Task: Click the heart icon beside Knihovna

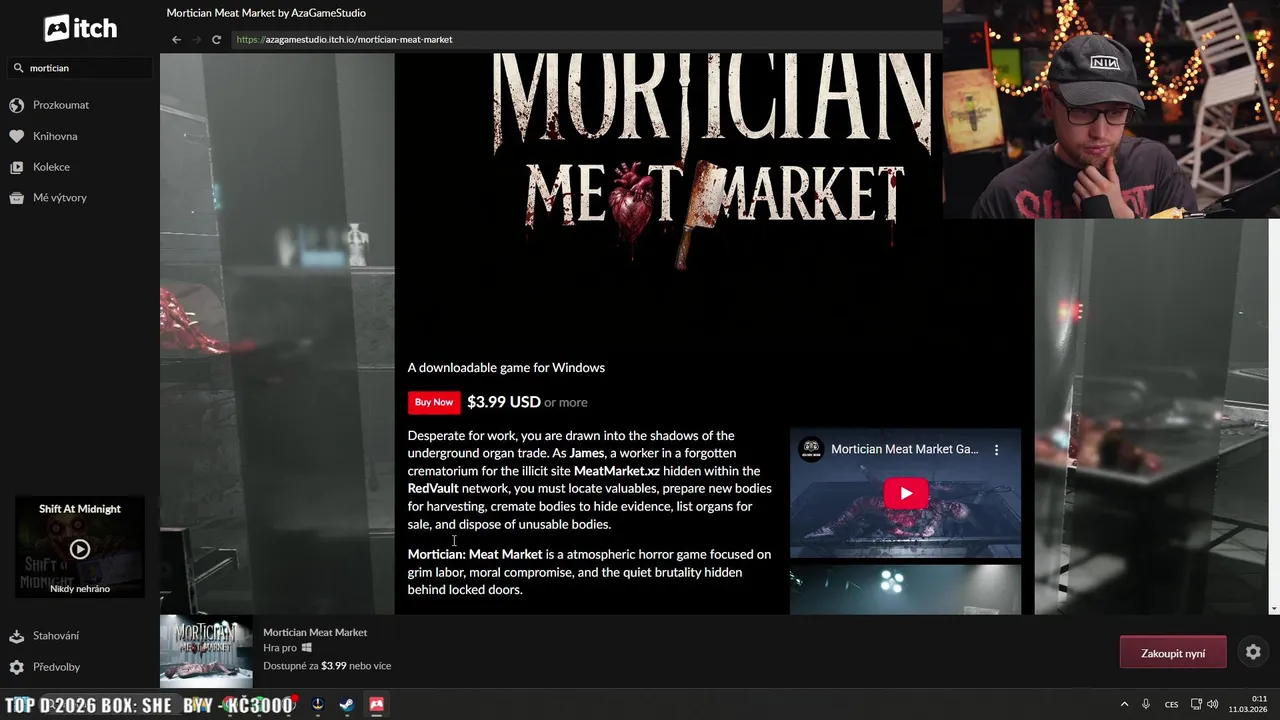Action: (x=16, y=136)
